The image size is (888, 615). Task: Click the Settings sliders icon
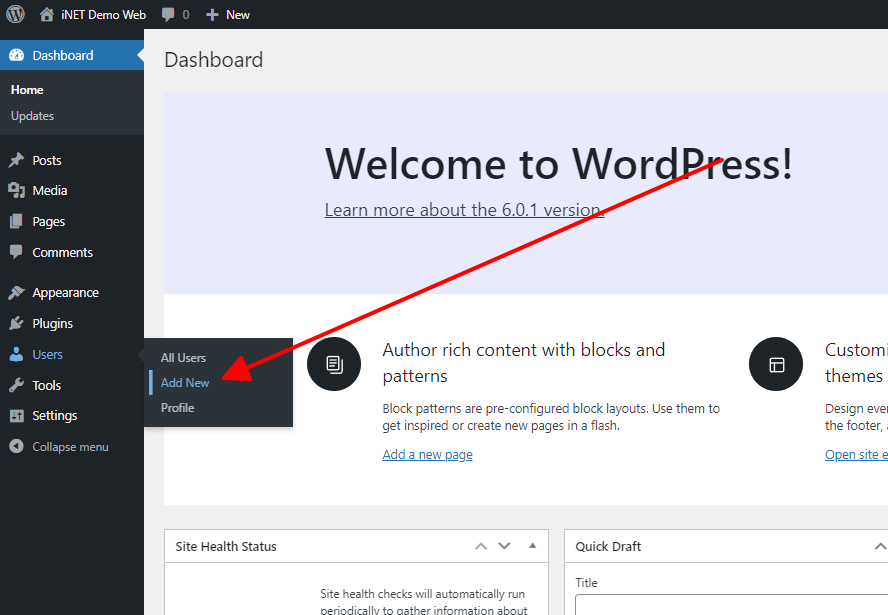pyautogui.click(x=16, y=416)
